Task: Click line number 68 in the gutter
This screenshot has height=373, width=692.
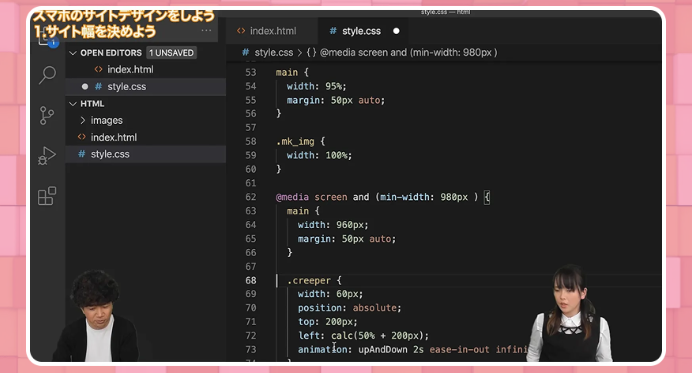Action: pos(251,280)
